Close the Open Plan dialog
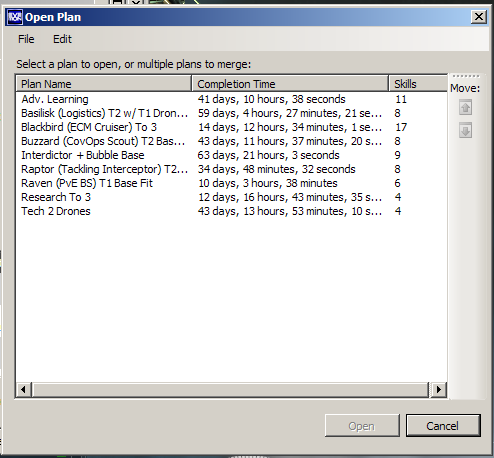The image size is (494, 458). point(479,17)
